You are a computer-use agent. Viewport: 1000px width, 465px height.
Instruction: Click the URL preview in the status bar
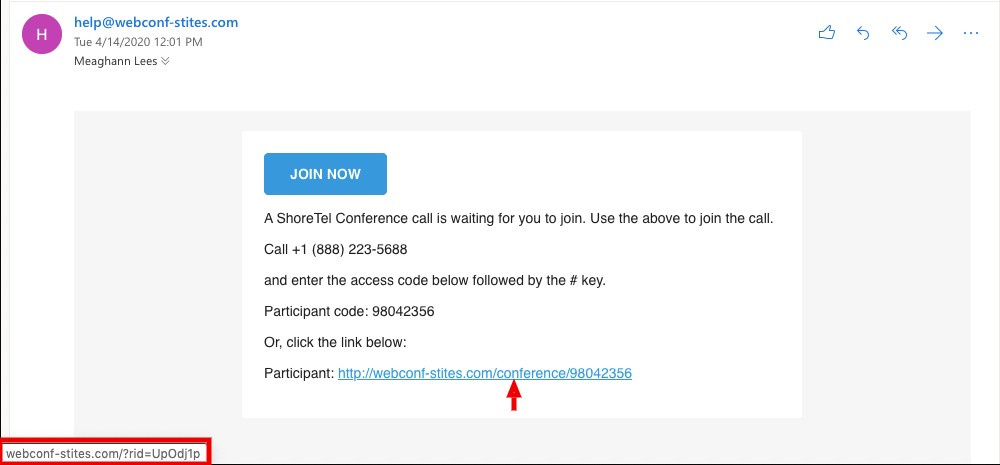point(104,453)
